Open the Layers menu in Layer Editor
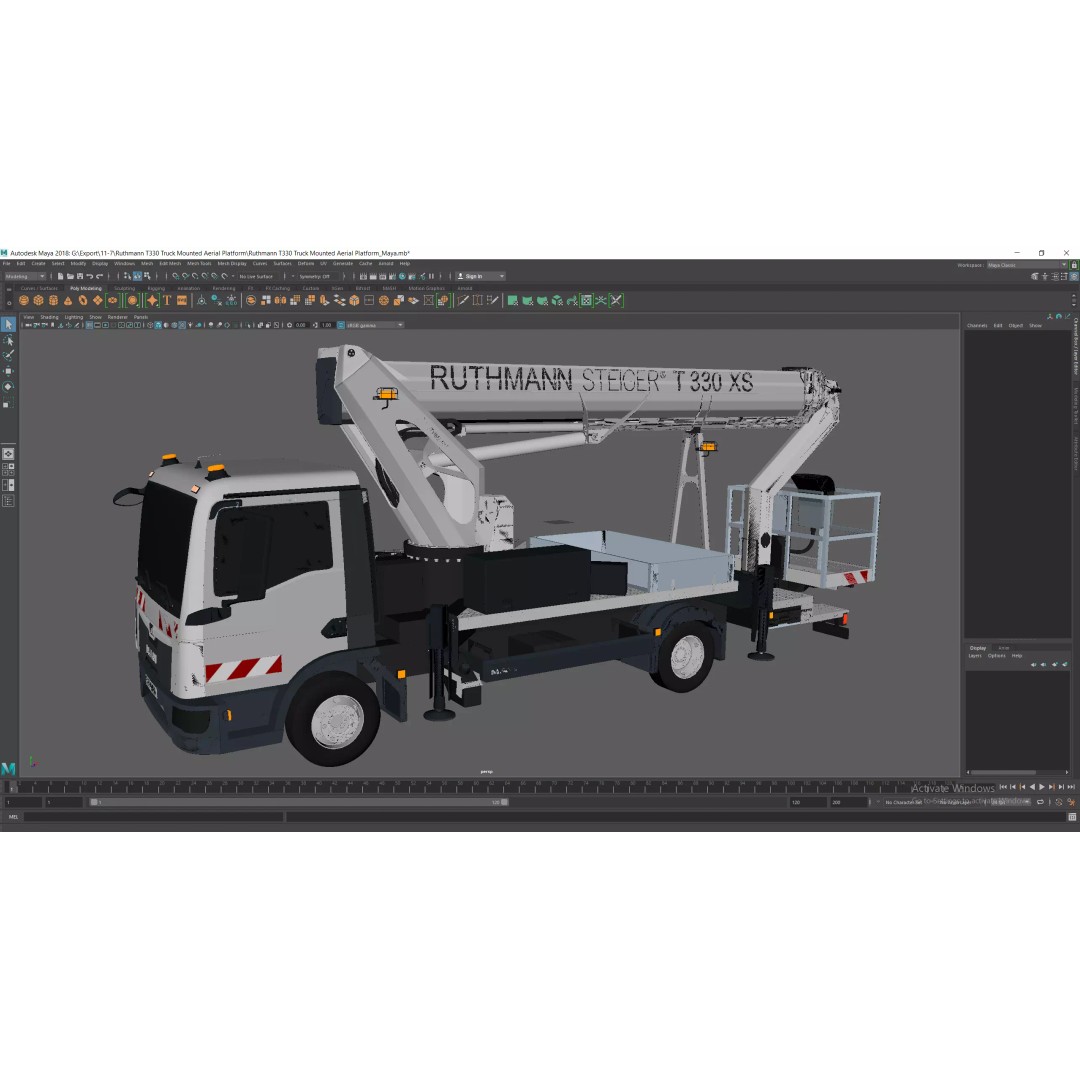Image resolution: width=1080 pixels, height=1080 pixels. pyautogui.click(x=975, y=656)
